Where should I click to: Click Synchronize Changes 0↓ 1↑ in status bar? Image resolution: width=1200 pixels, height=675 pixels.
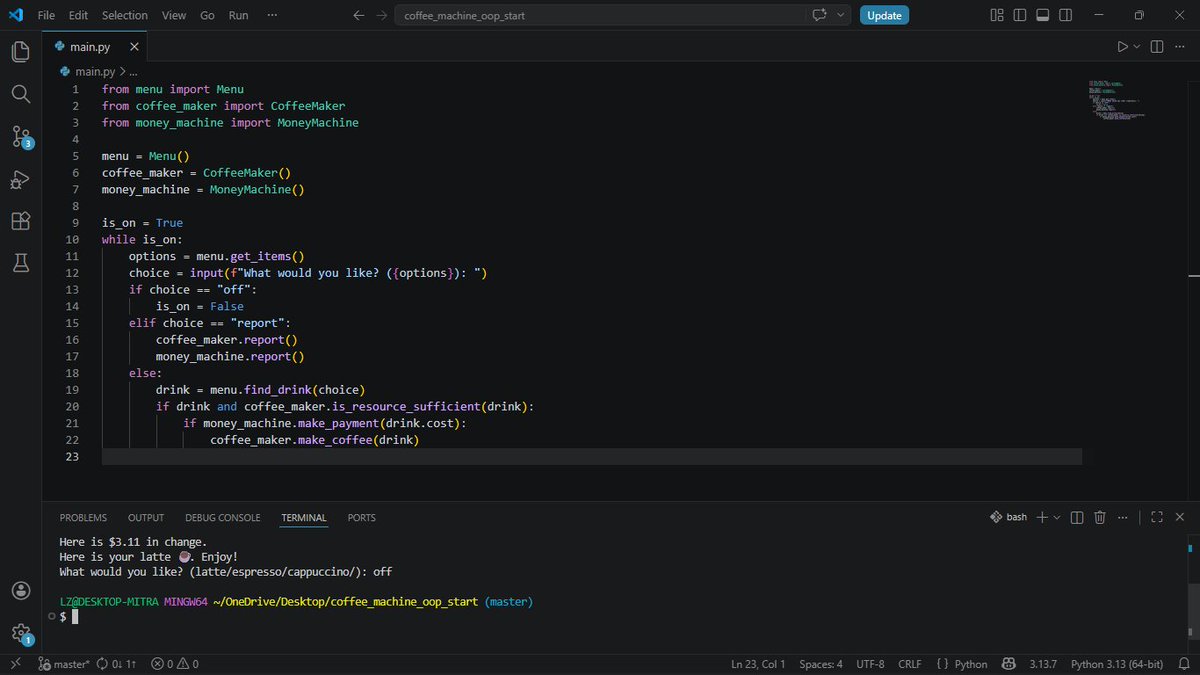(x=117, y=664)
